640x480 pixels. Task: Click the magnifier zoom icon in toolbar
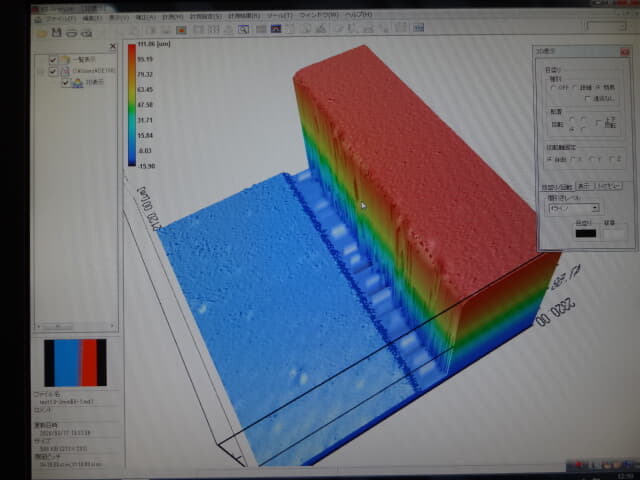coord(243,30)
